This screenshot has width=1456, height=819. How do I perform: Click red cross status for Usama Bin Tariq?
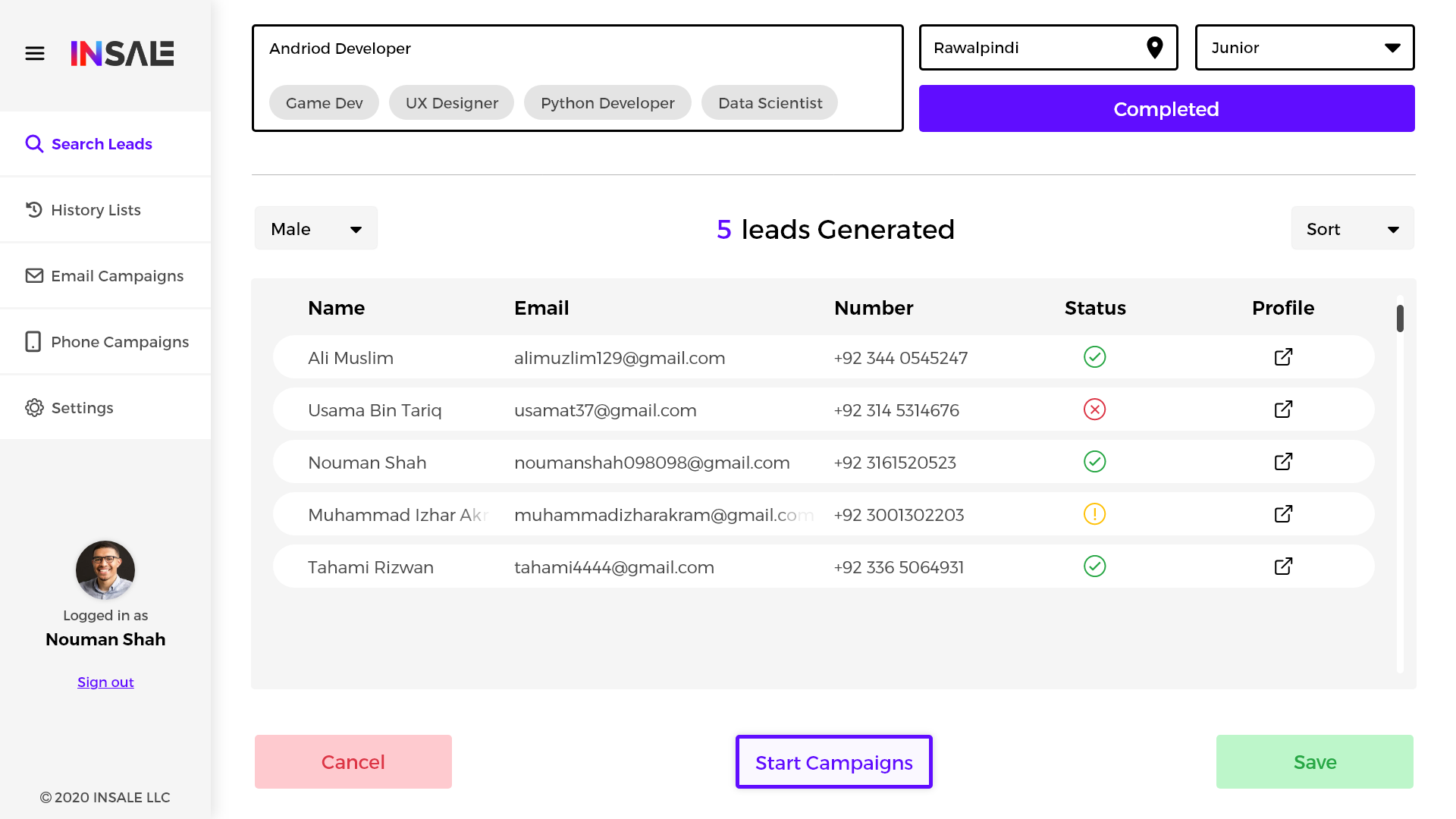click(1095, 409)
